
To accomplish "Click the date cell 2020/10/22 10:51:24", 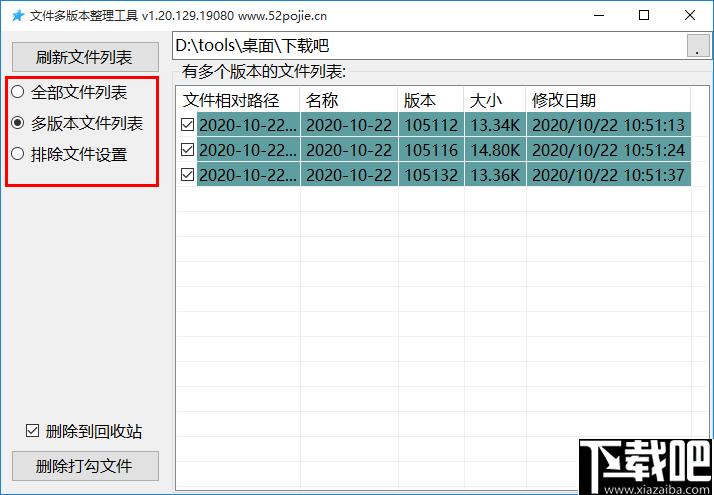I will 609,150.
